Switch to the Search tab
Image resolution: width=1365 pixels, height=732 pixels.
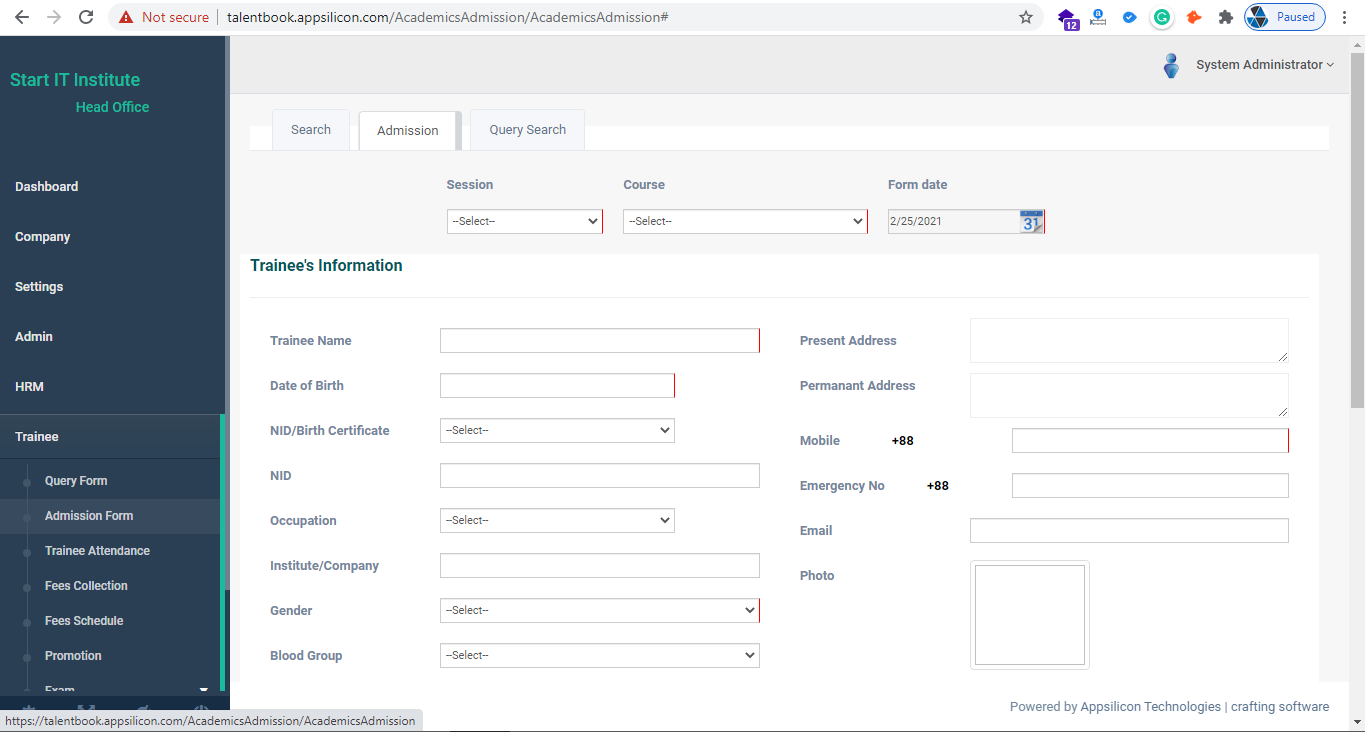(311, 130)
